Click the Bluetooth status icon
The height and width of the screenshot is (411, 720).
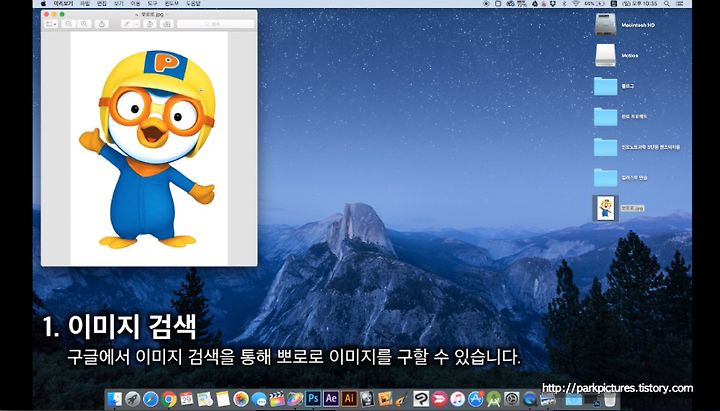564,4
